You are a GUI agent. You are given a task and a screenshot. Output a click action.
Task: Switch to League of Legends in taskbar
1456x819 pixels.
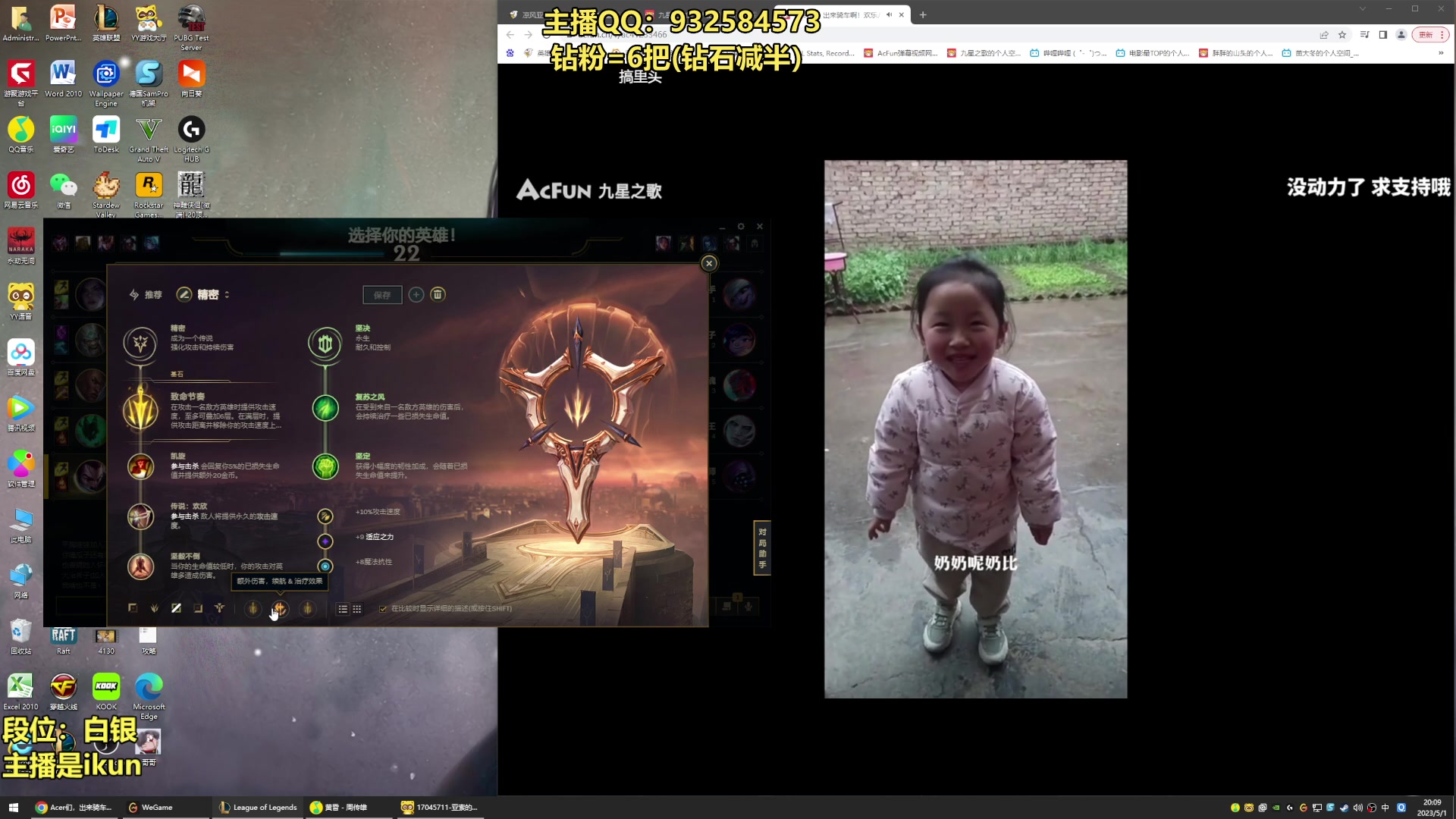(x=258, y=808)
